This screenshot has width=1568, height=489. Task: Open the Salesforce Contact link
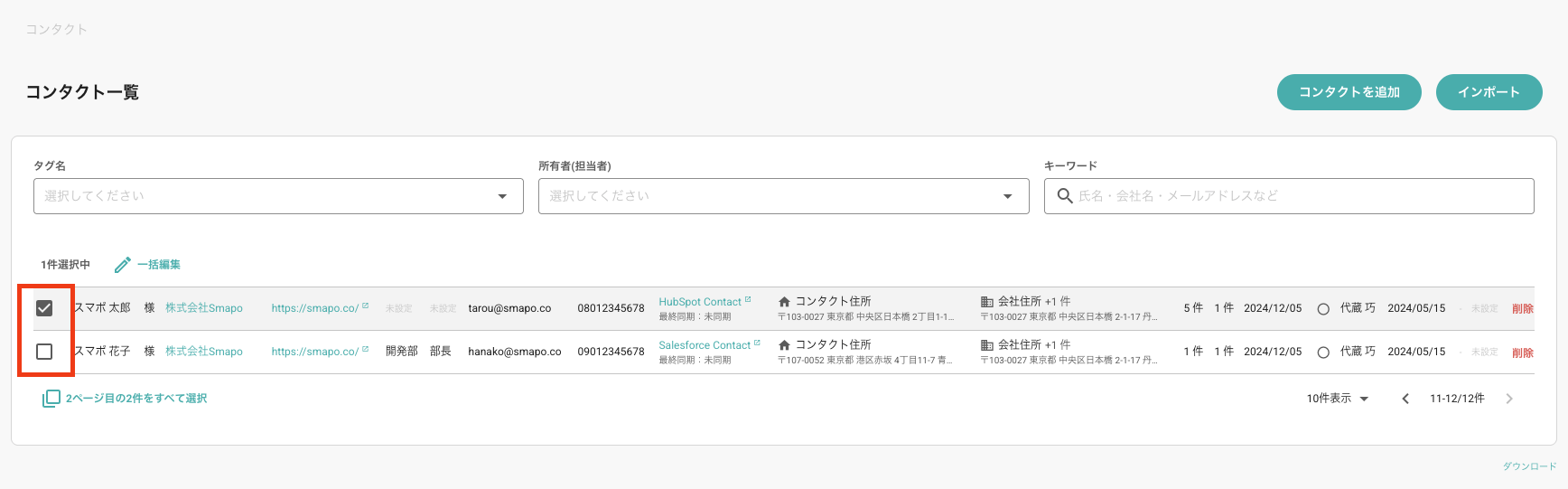point(705,345)
